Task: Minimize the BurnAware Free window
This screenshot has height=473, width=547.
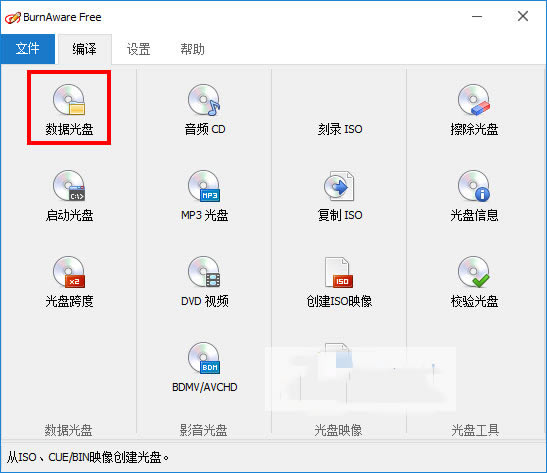Action: tap(477, 16)
